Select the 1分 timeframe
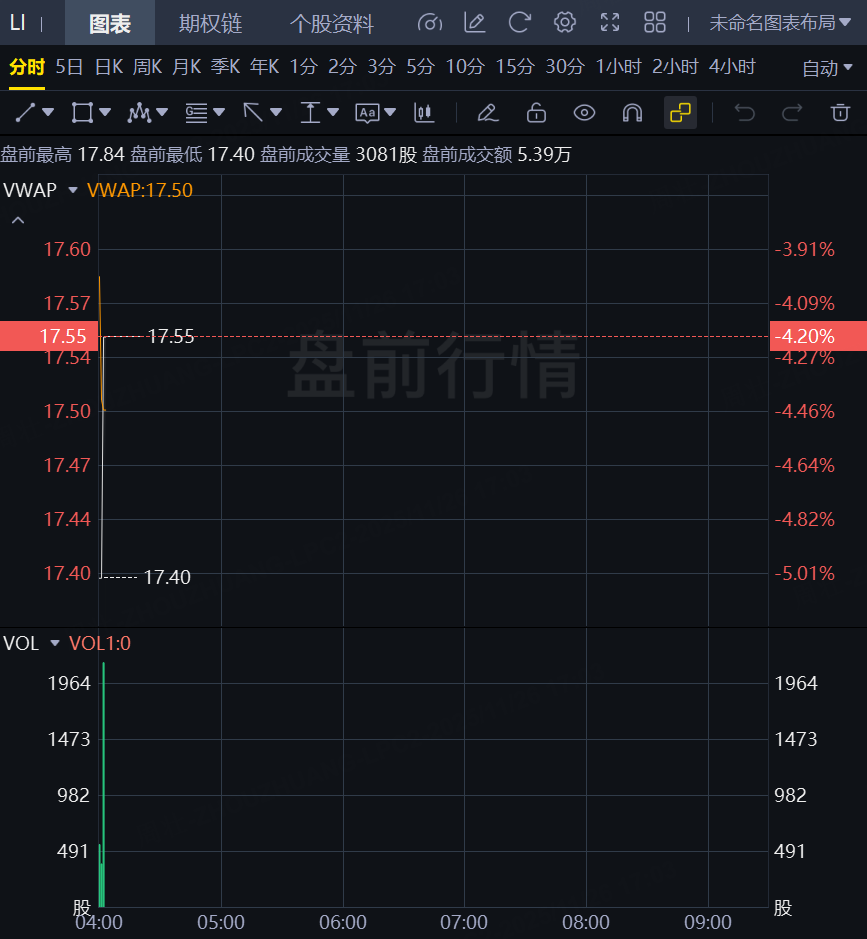The image size is (867, 939). (x=304, y=66)
